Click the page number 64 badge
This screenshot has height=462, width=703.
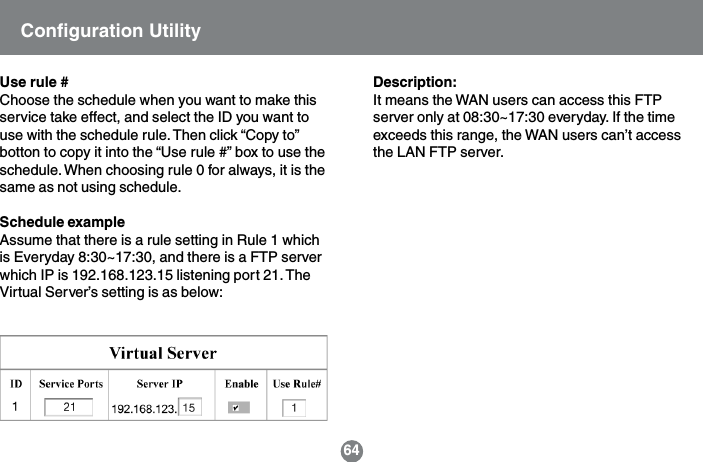(x=352, y=450)
